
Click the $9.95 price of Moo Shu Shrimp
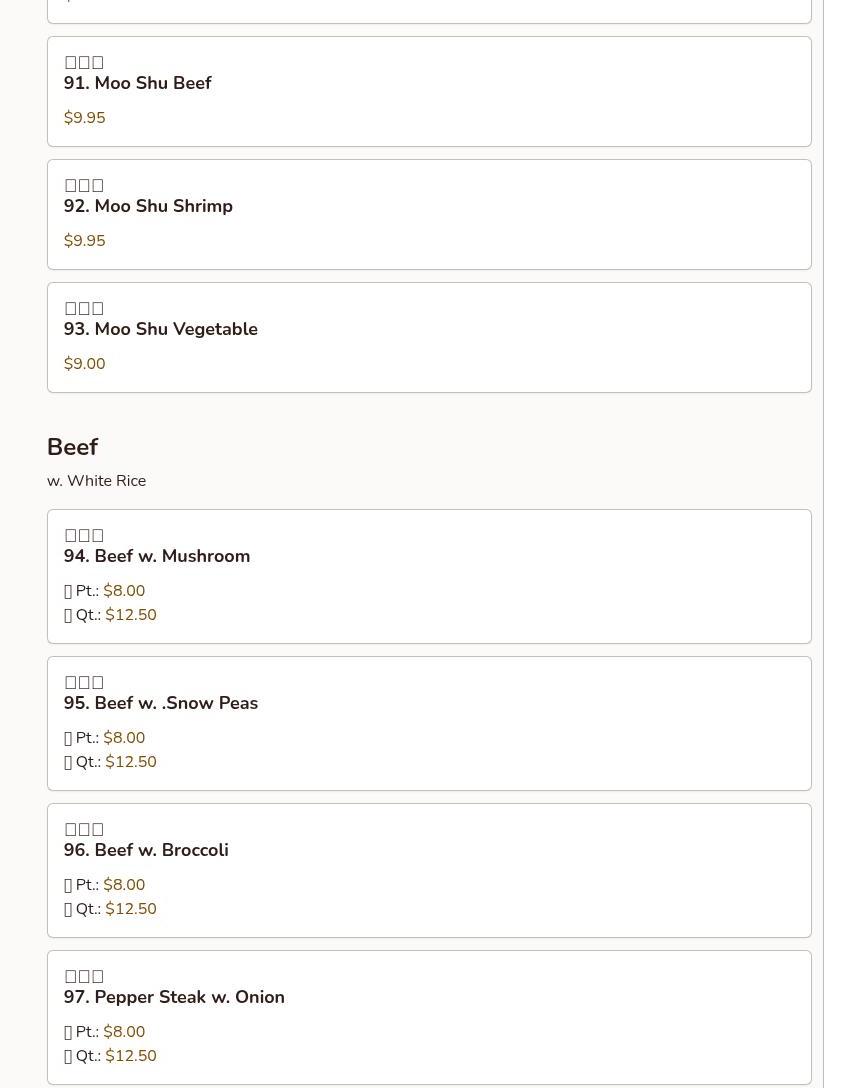click(x=84, y=241)
